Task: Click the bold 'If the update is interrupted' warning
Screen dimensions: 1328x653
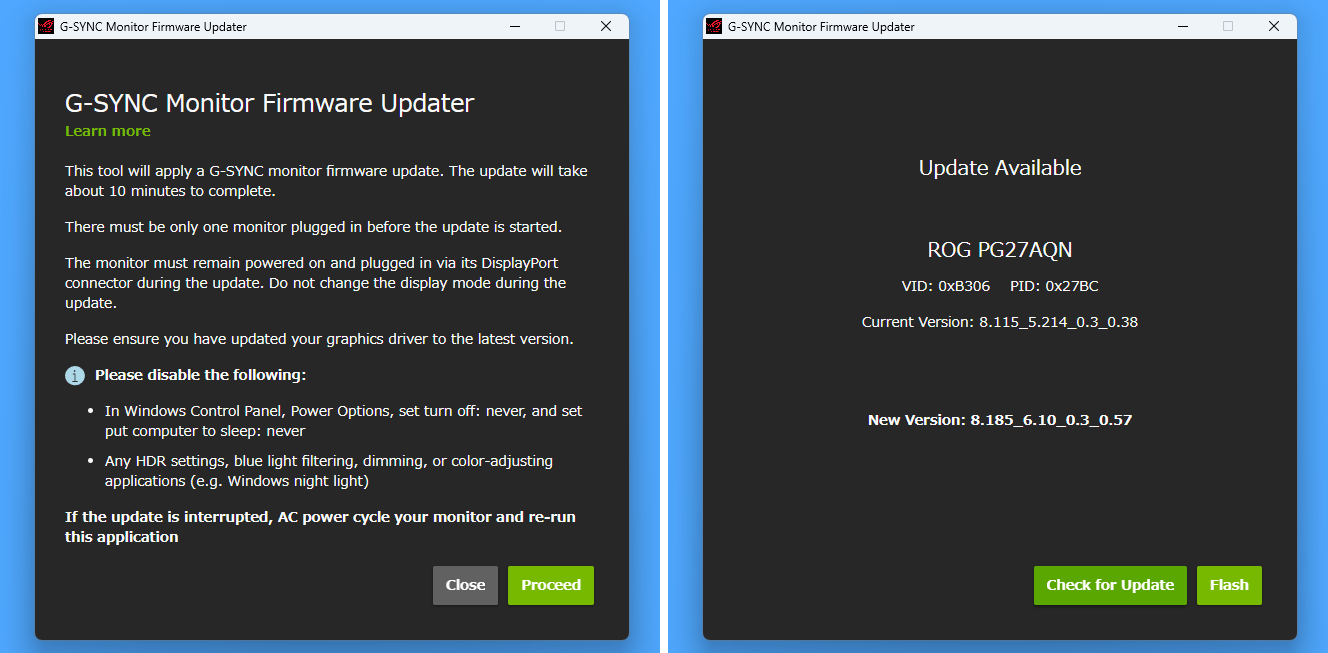Action: 320,527
